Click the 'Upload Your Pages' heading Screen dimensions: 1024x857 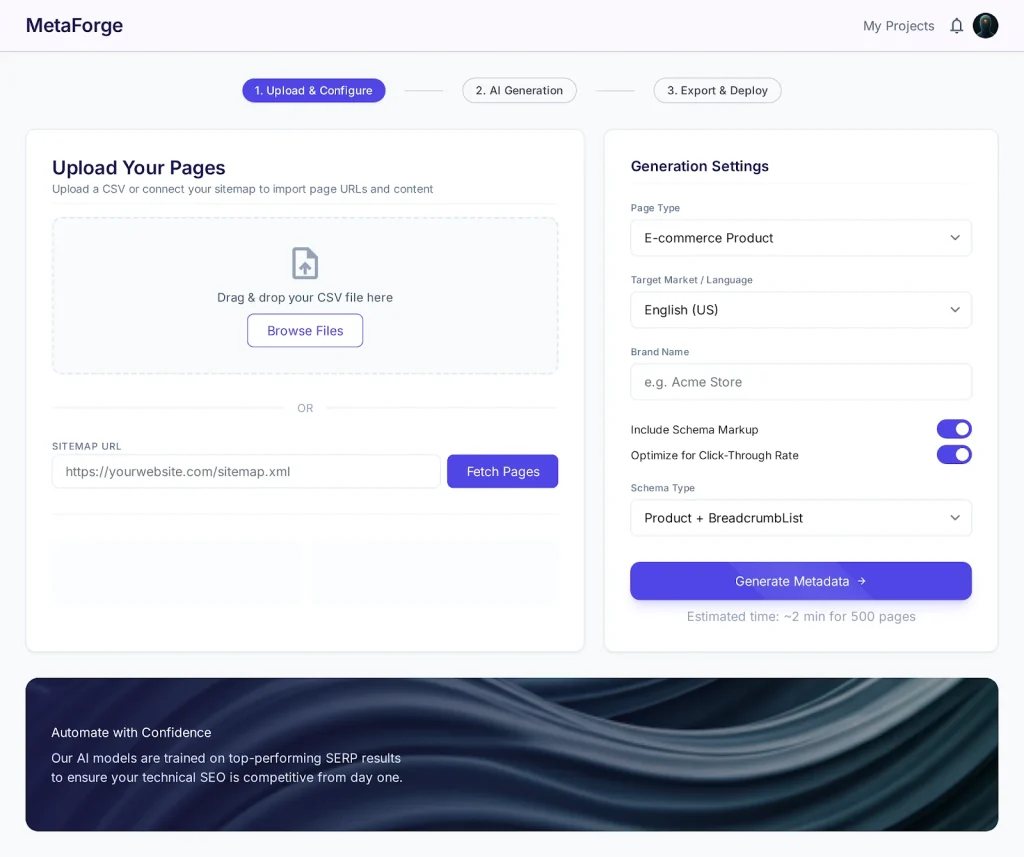pos(138,168)
